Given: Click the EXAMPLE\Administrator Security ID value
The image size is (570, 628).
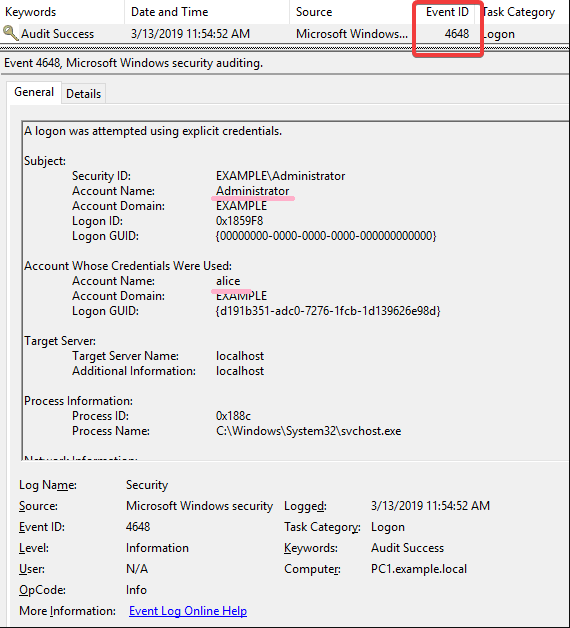Looking at the screenshot, I should click(x=280, y=176).
